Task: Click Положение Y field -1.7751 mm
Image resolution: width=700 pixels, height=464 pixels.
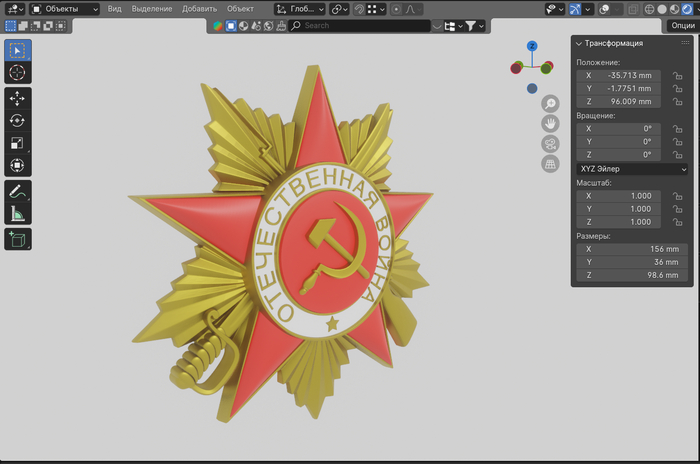Action: click(x=618, y=88)
